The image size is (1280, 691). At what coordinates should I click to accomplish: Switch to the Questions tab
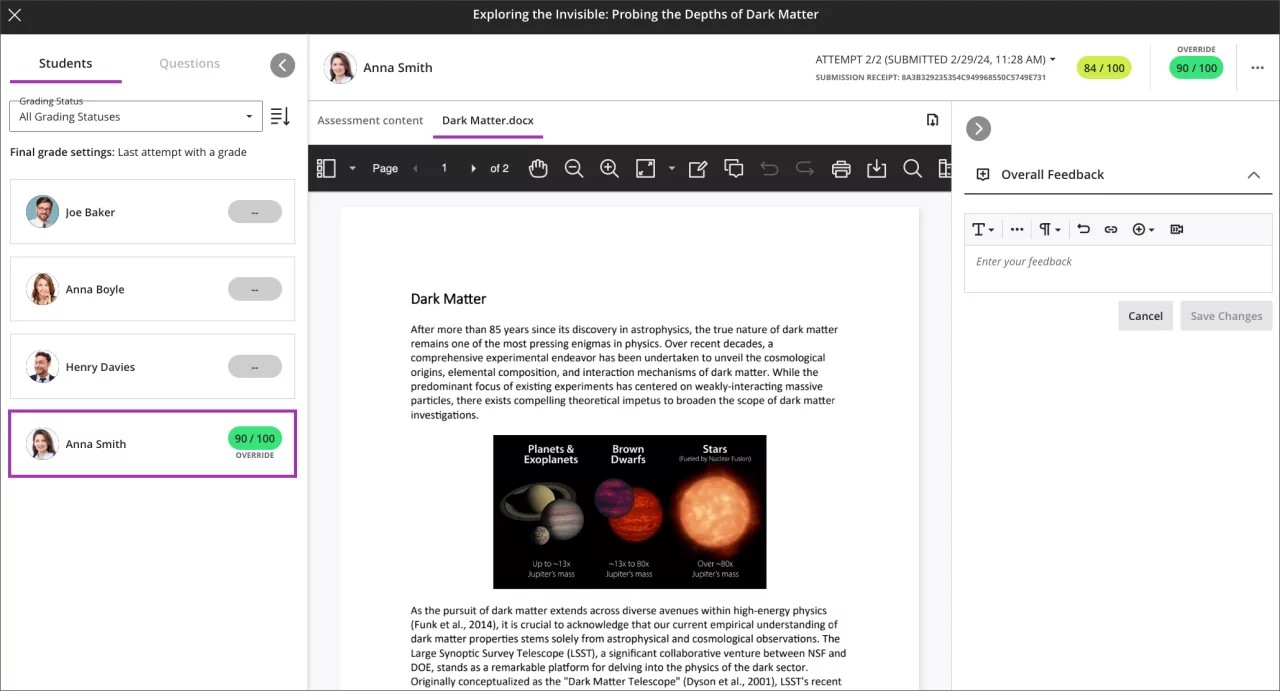pos(189,63)
